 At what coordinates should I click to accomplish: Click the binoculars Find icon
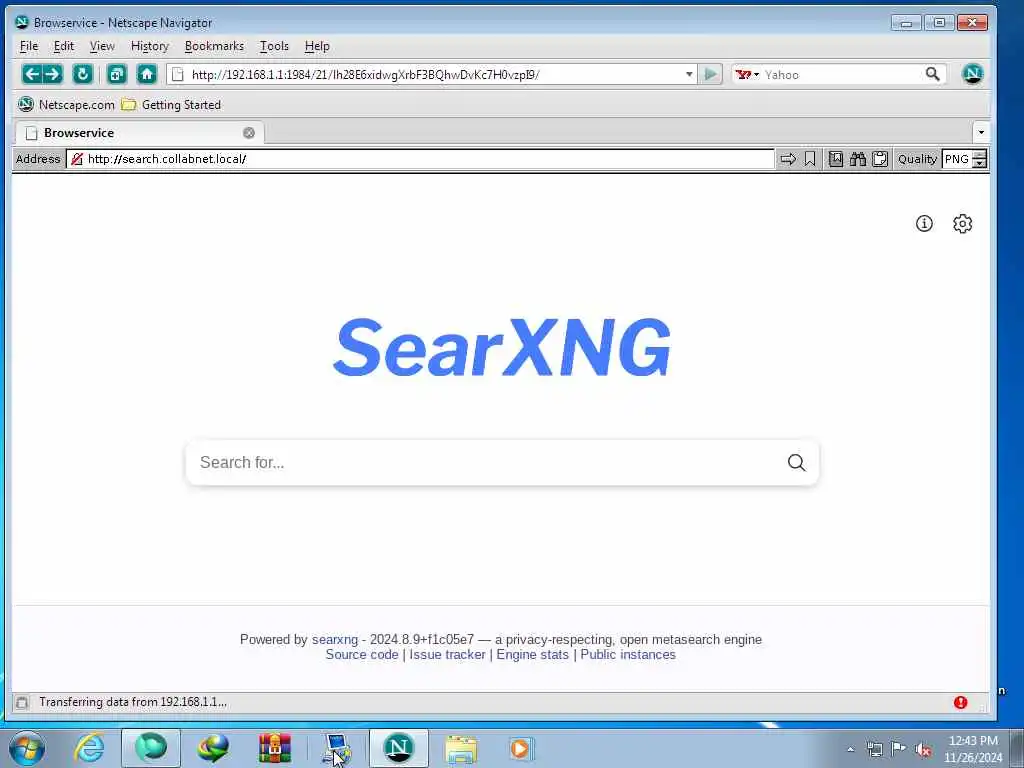[857, 159]
